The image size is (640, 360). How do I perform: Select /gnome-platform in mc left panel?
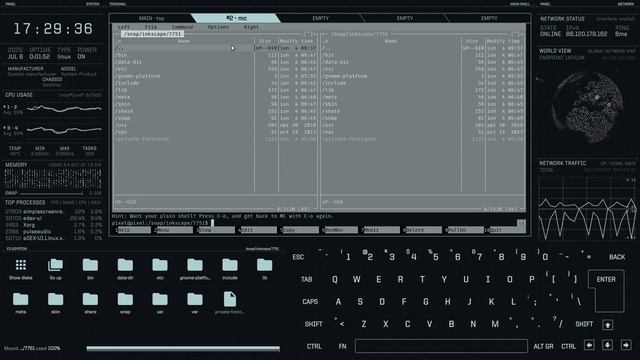click(x=184, y=76)
